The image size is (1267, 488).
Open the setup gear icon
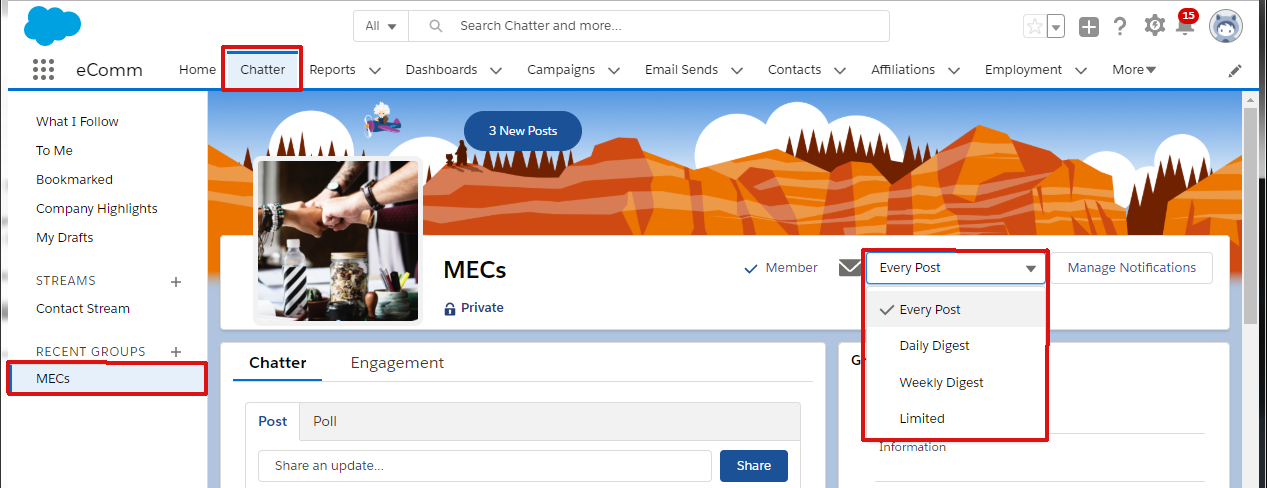click(x=1154, y=26)
